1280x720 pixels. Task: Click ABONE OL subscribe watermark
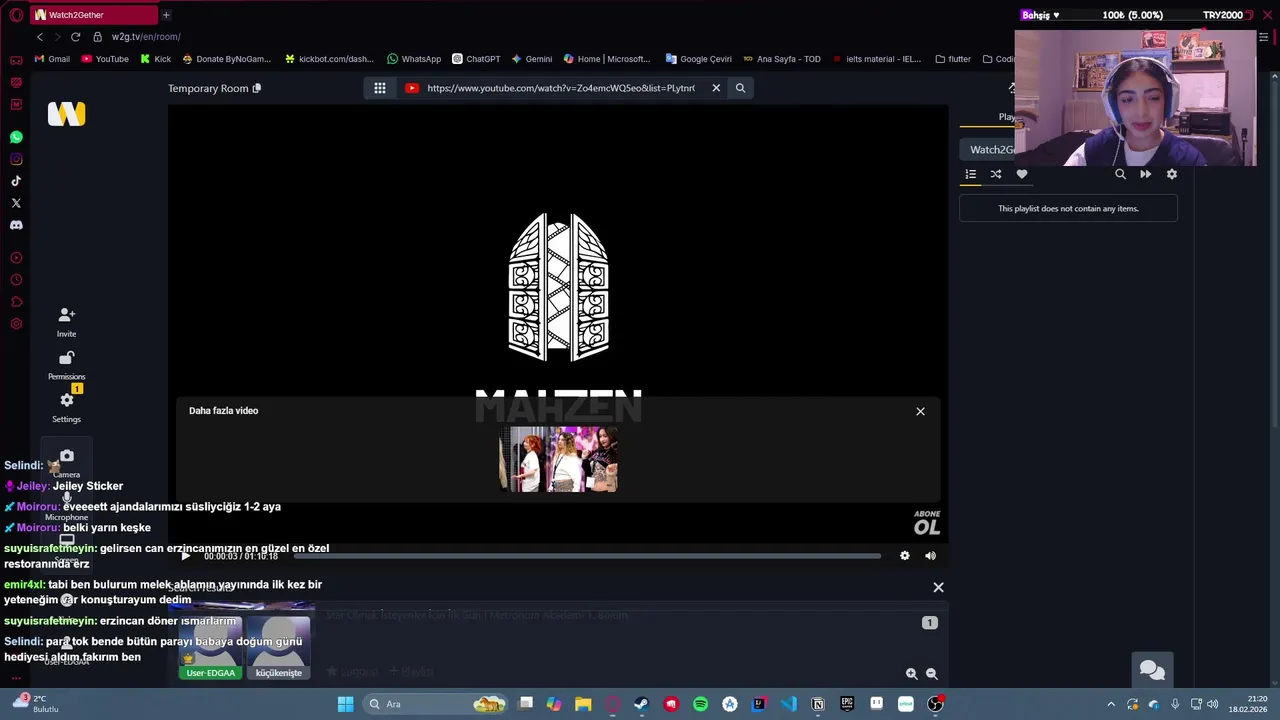pos(927,523)
